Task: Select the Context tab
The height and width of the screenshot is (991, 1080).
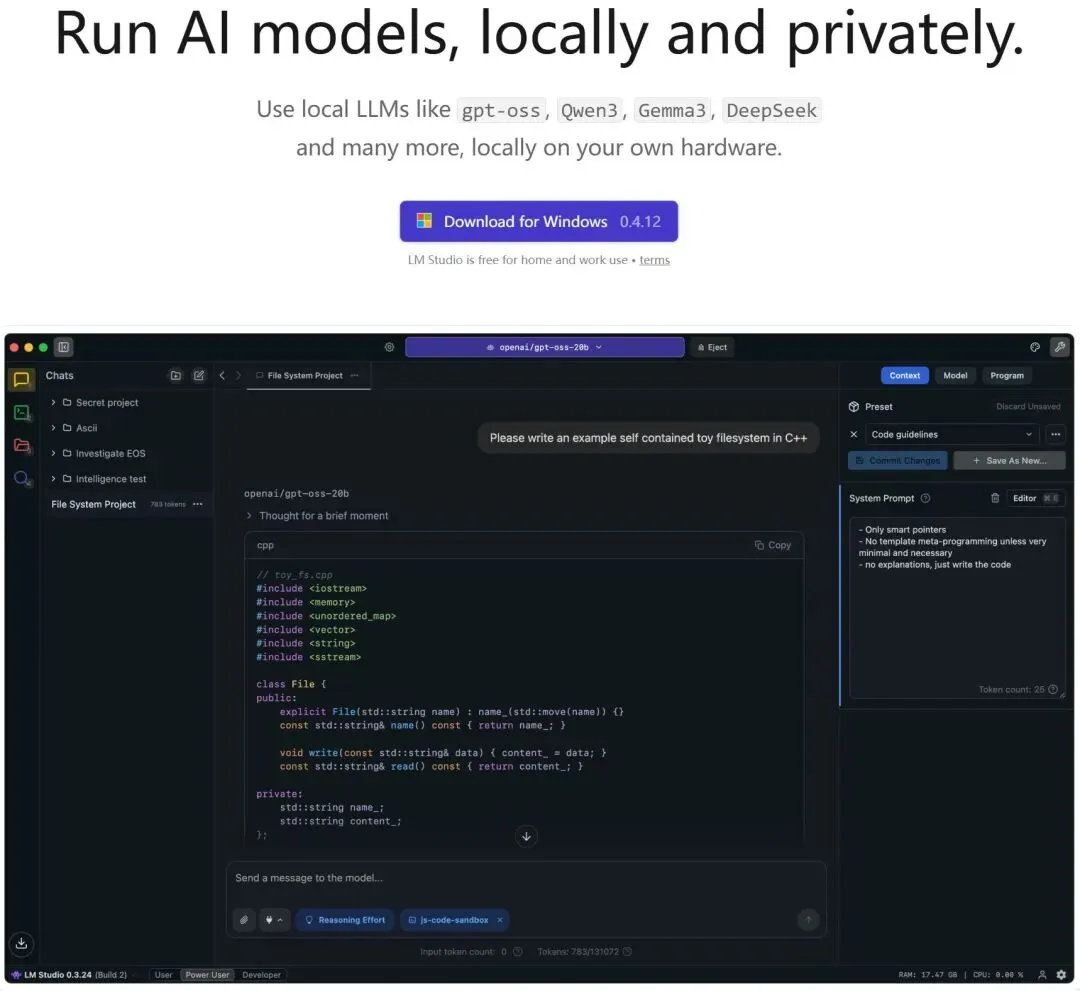Action: pos(904,375)
